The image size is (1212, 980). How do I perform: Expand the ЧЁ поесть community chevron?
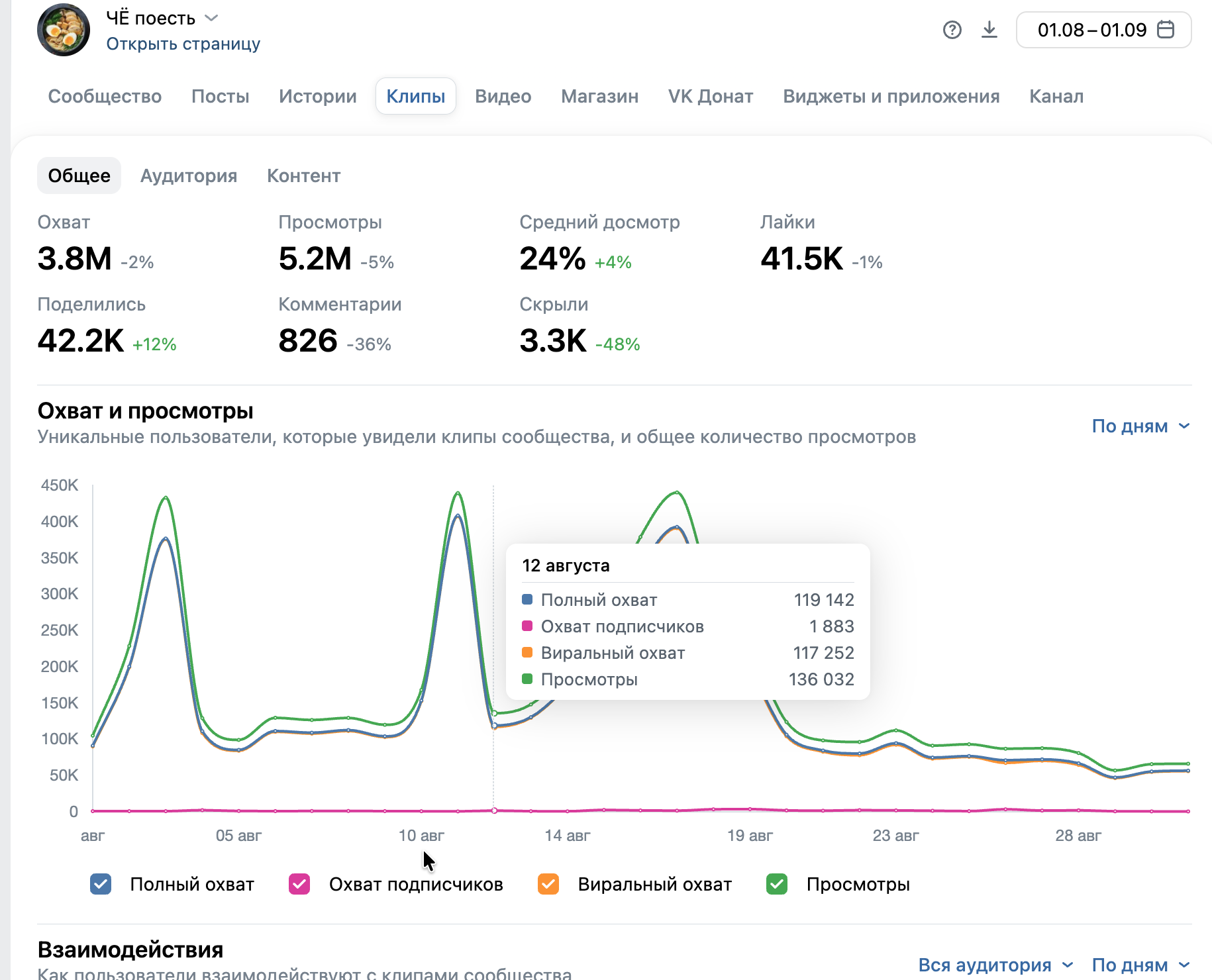coord(211,18)
